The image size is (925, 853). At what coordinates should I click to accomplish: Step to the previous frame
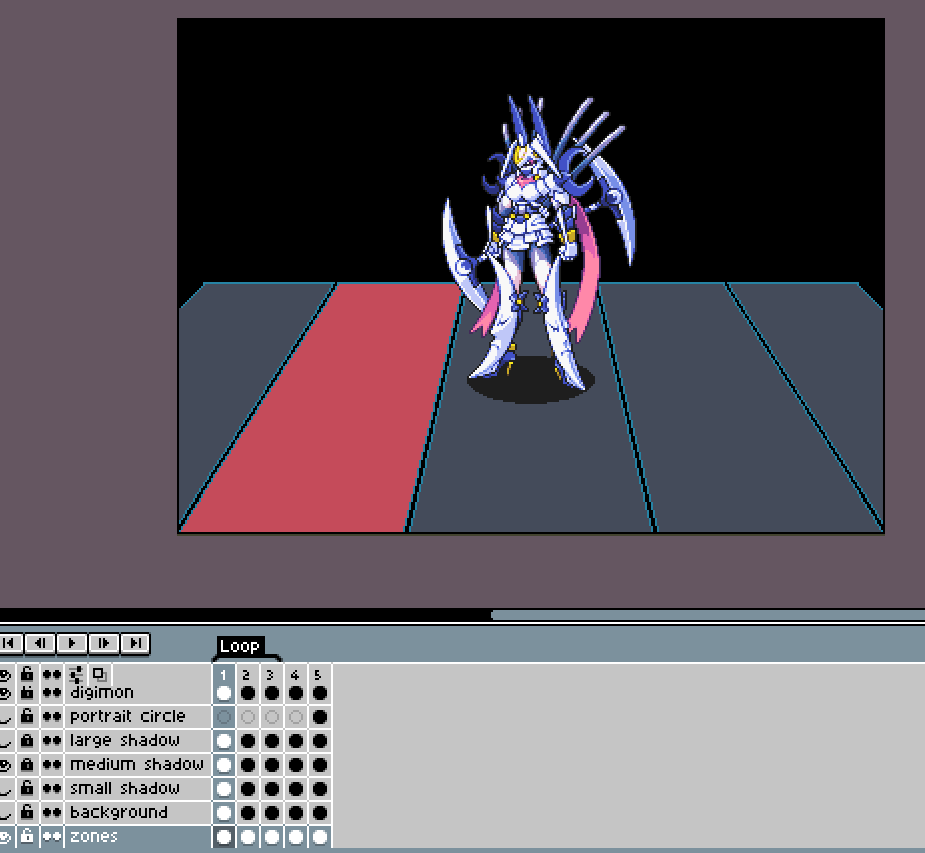[40, 643]
